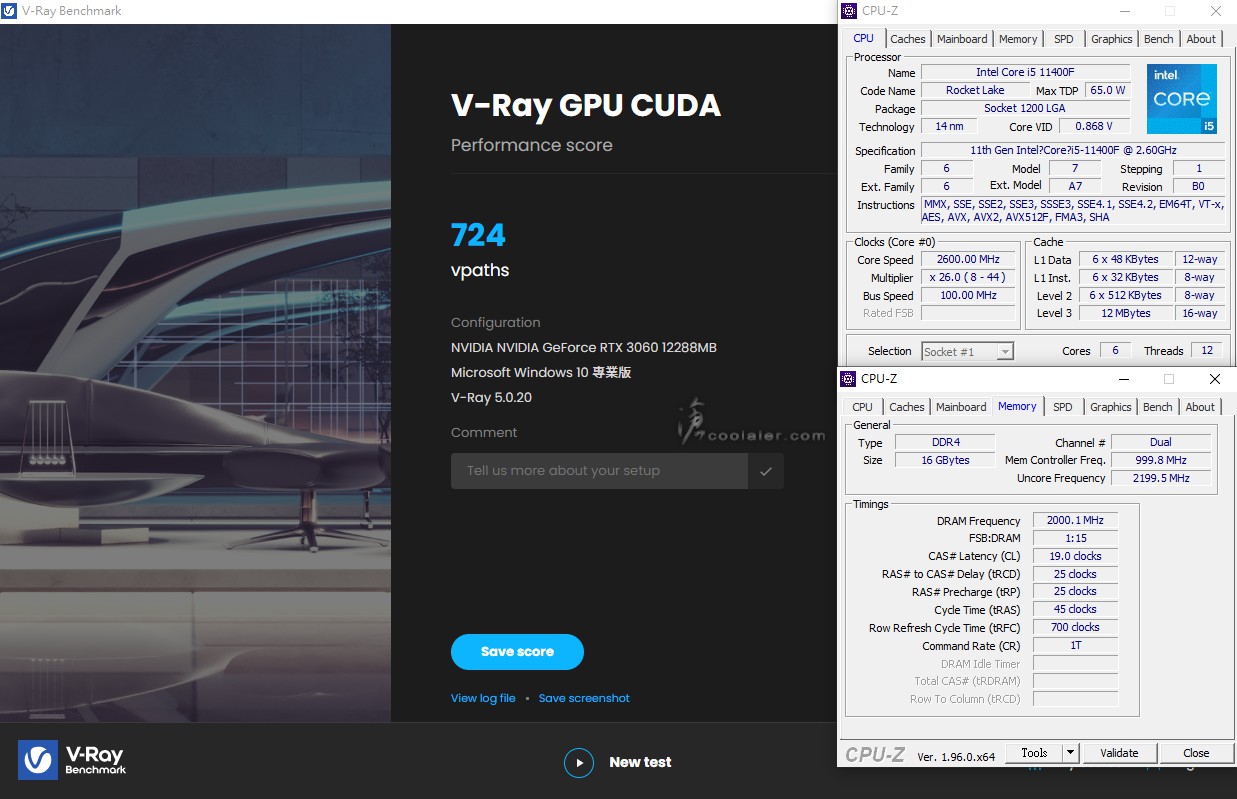Click the Max TDP value '65.0 W'

(1108, 91)
